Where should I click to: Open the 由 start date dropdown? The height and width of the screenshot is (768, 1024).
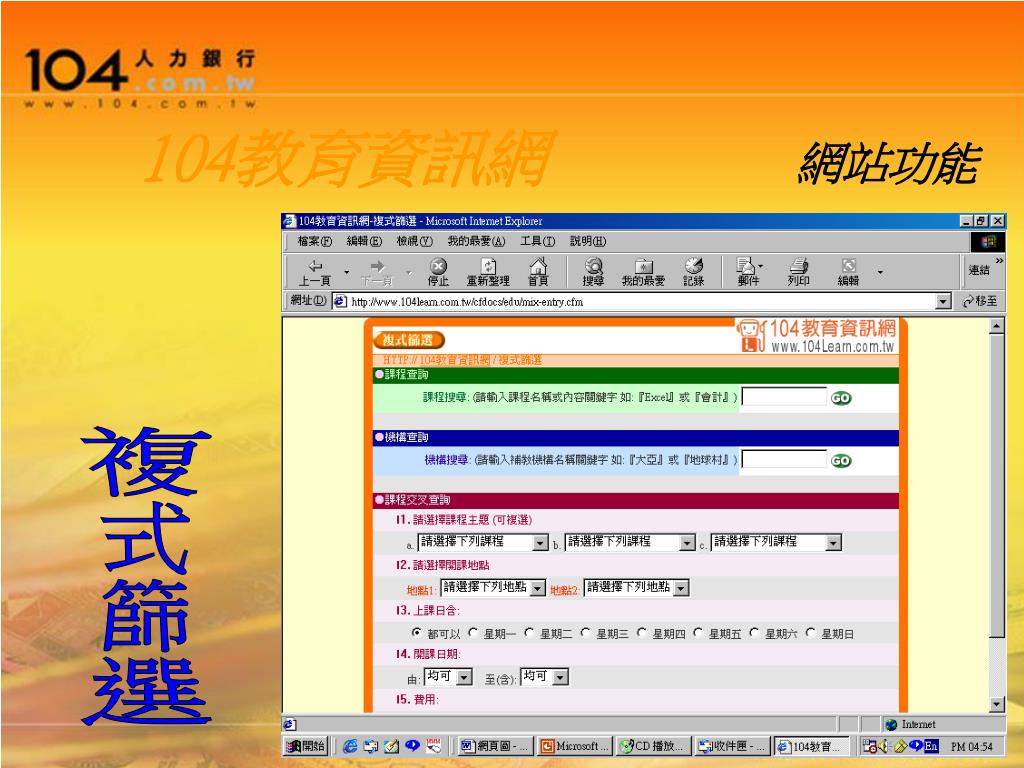[448, 677]
